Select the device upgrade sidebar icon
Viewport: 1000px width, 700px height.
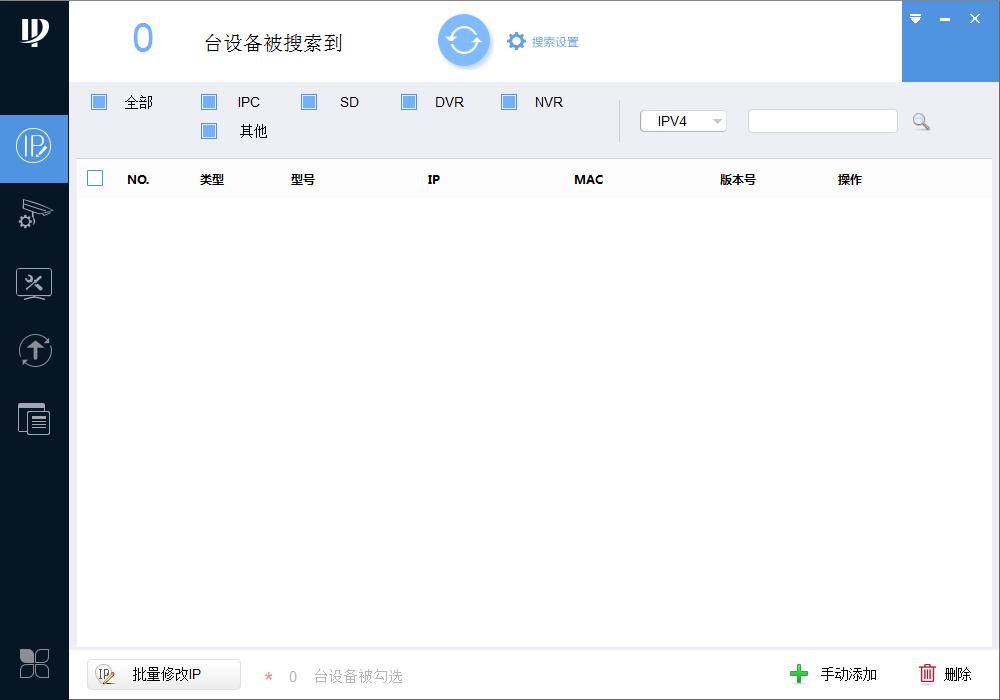34,351
